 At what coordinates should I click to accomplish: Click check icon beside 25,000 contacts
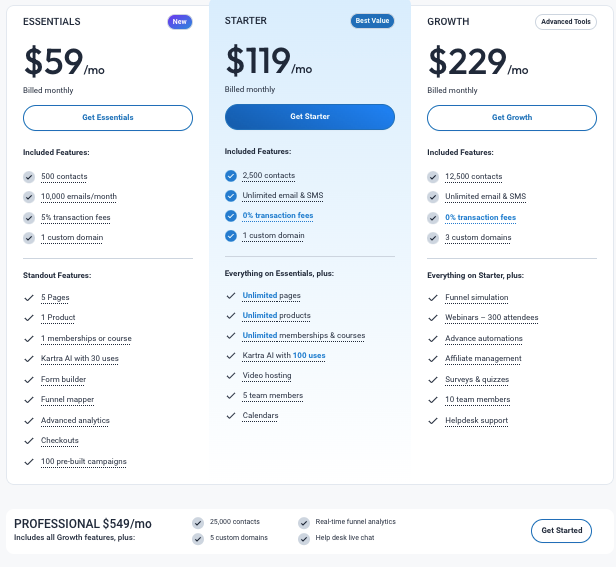tap(198, 522)
